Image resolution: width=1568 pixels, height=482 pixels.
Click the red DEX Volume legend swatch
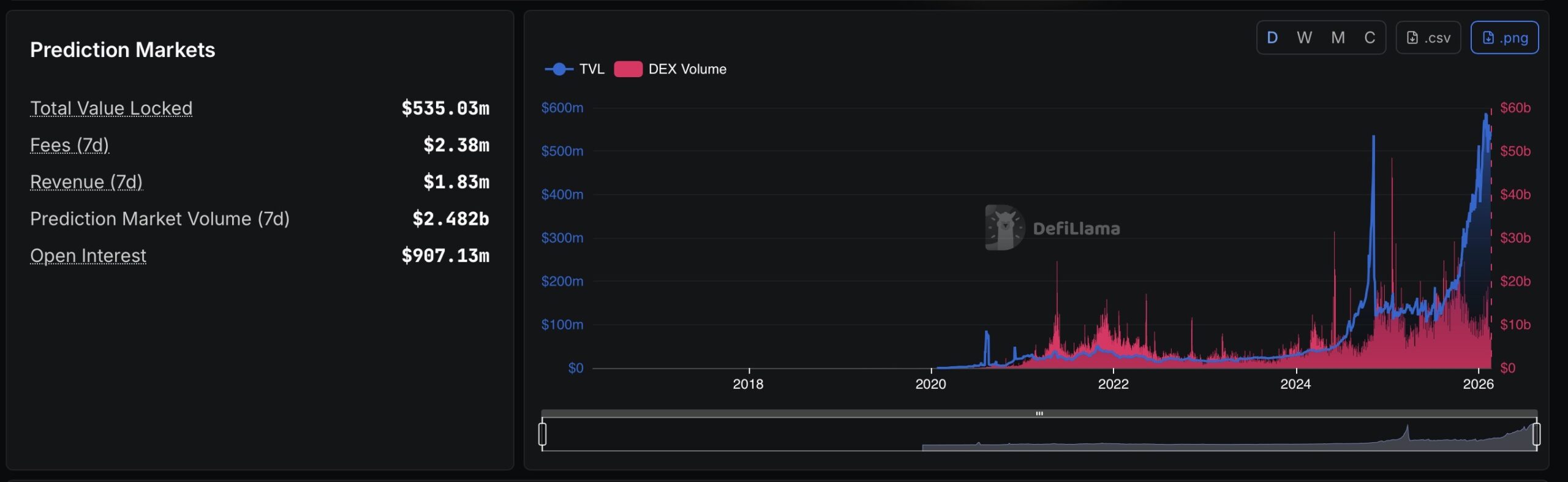pos(628,69)
